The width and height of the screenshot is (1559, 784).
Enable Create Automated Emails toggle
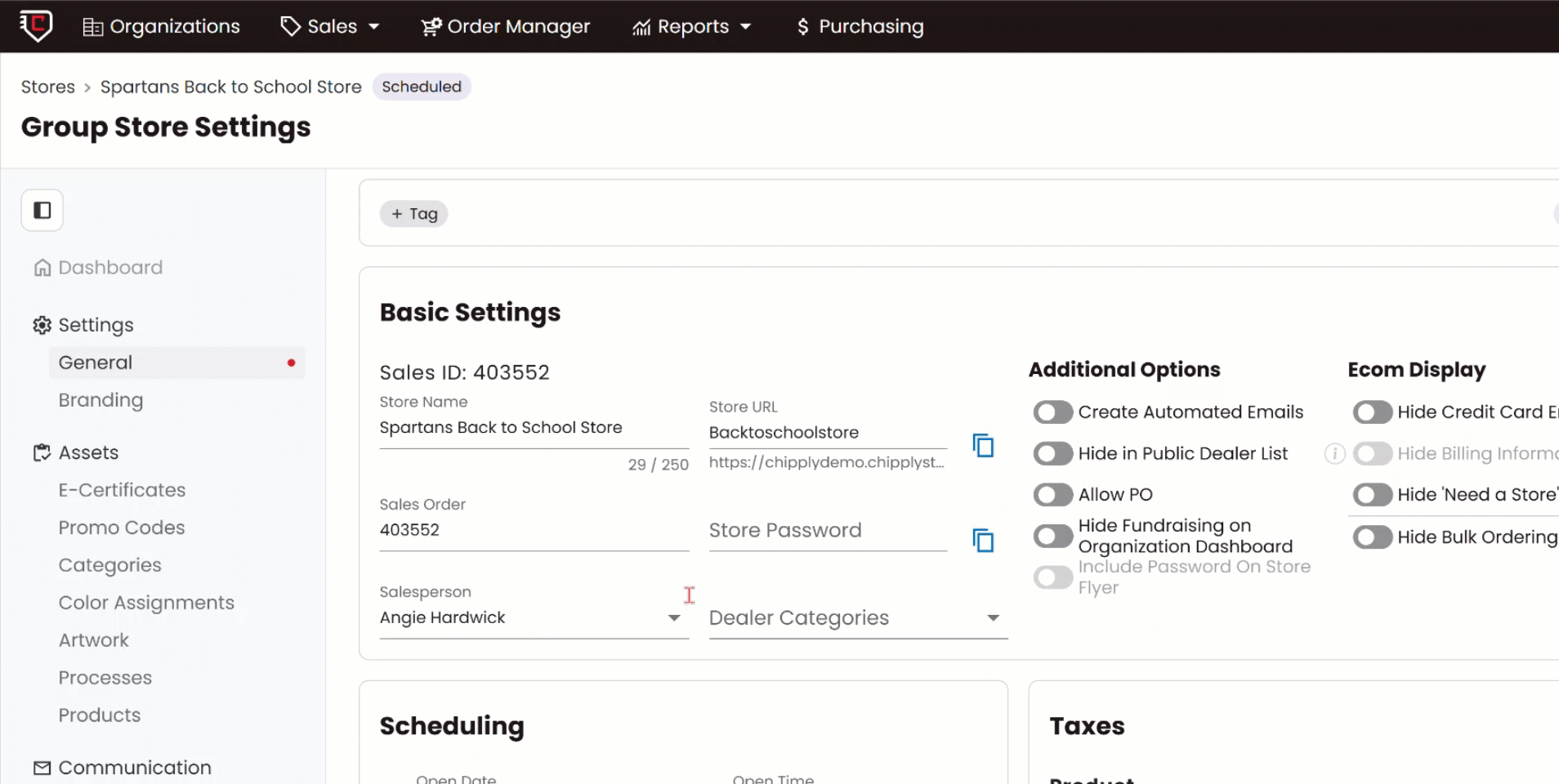[1052, 412]
